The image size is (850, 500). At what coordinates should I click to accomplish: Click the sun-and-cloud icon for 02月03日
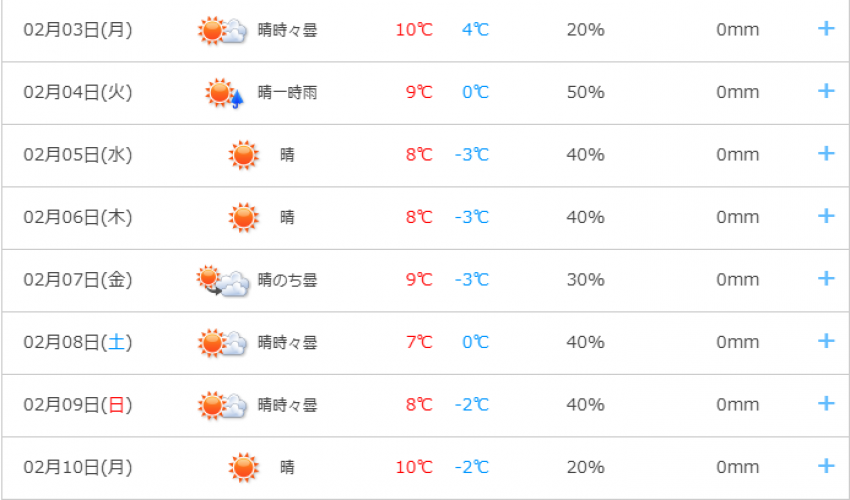(222, 31)
